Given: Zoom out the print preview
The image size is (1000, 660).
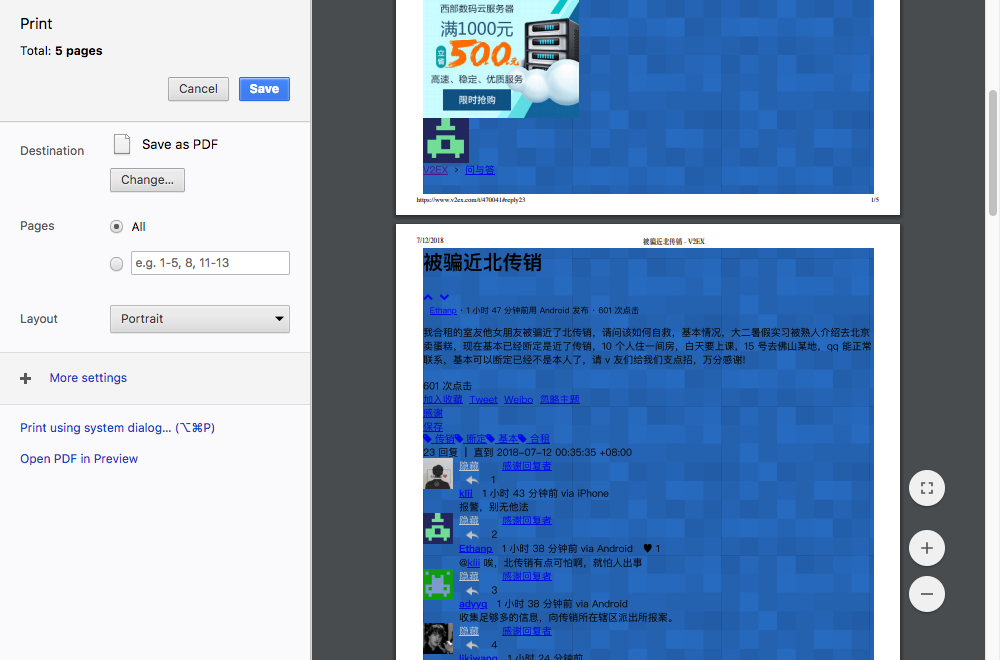Looking at the screenshot, I should 927,594.
